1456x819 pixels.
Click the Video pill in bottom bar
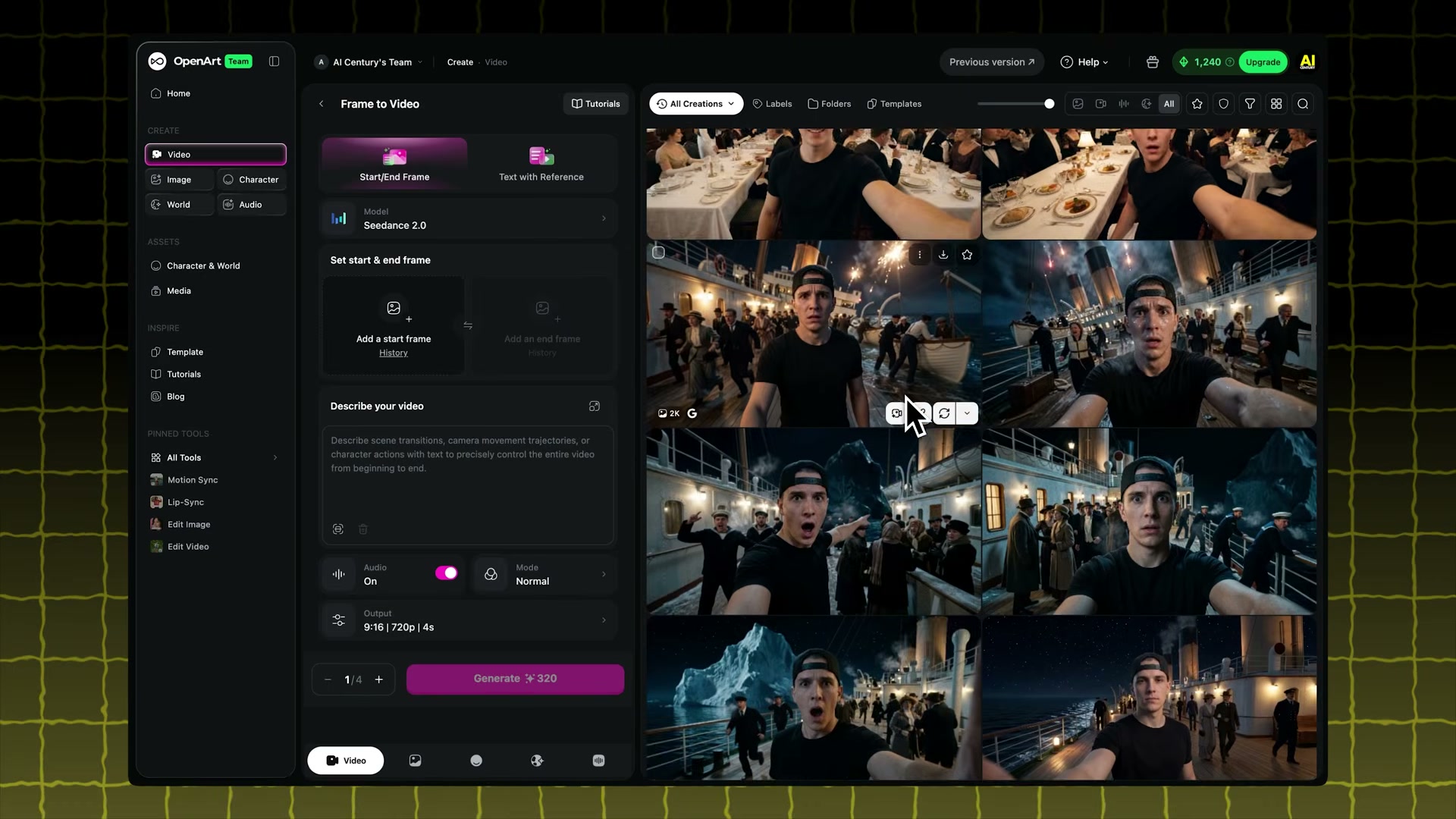tap(346, 761)
